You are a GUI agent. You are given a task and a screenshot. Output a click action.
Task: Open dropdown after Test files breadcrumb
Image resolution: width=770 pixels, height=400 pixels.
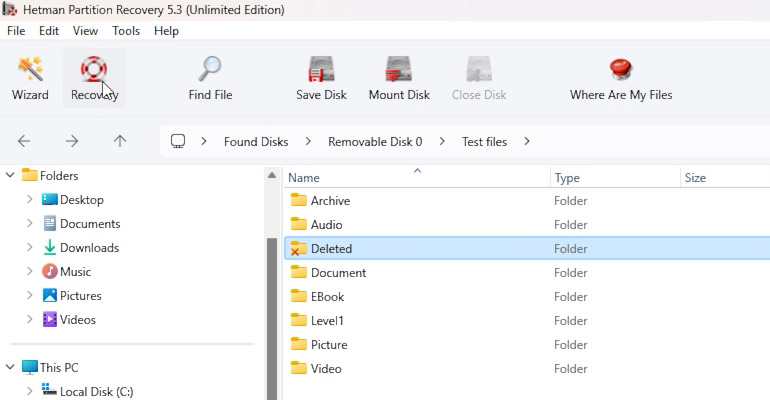527,141
